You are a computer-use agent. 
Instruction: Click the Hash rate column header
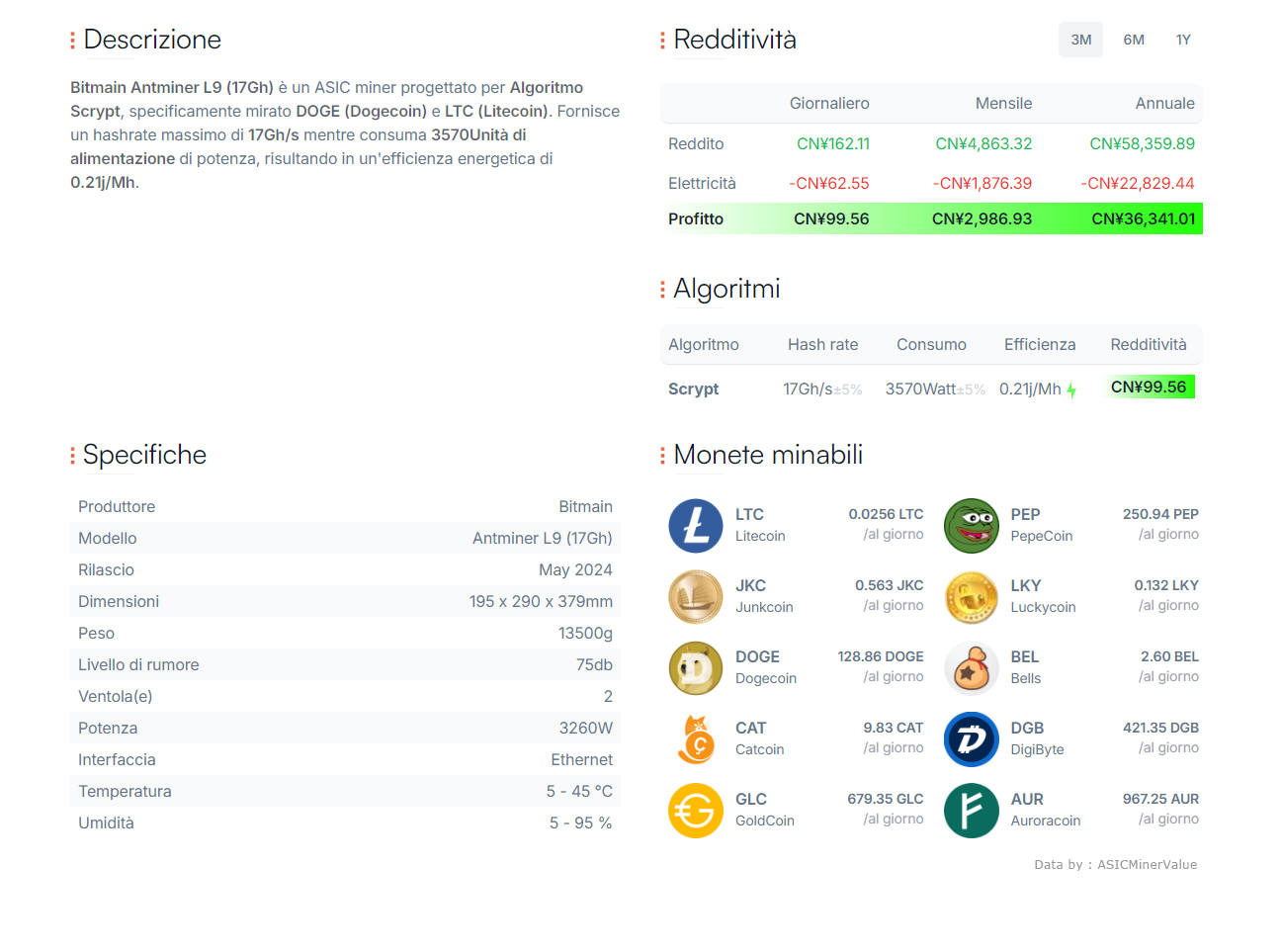click(822, 345)
